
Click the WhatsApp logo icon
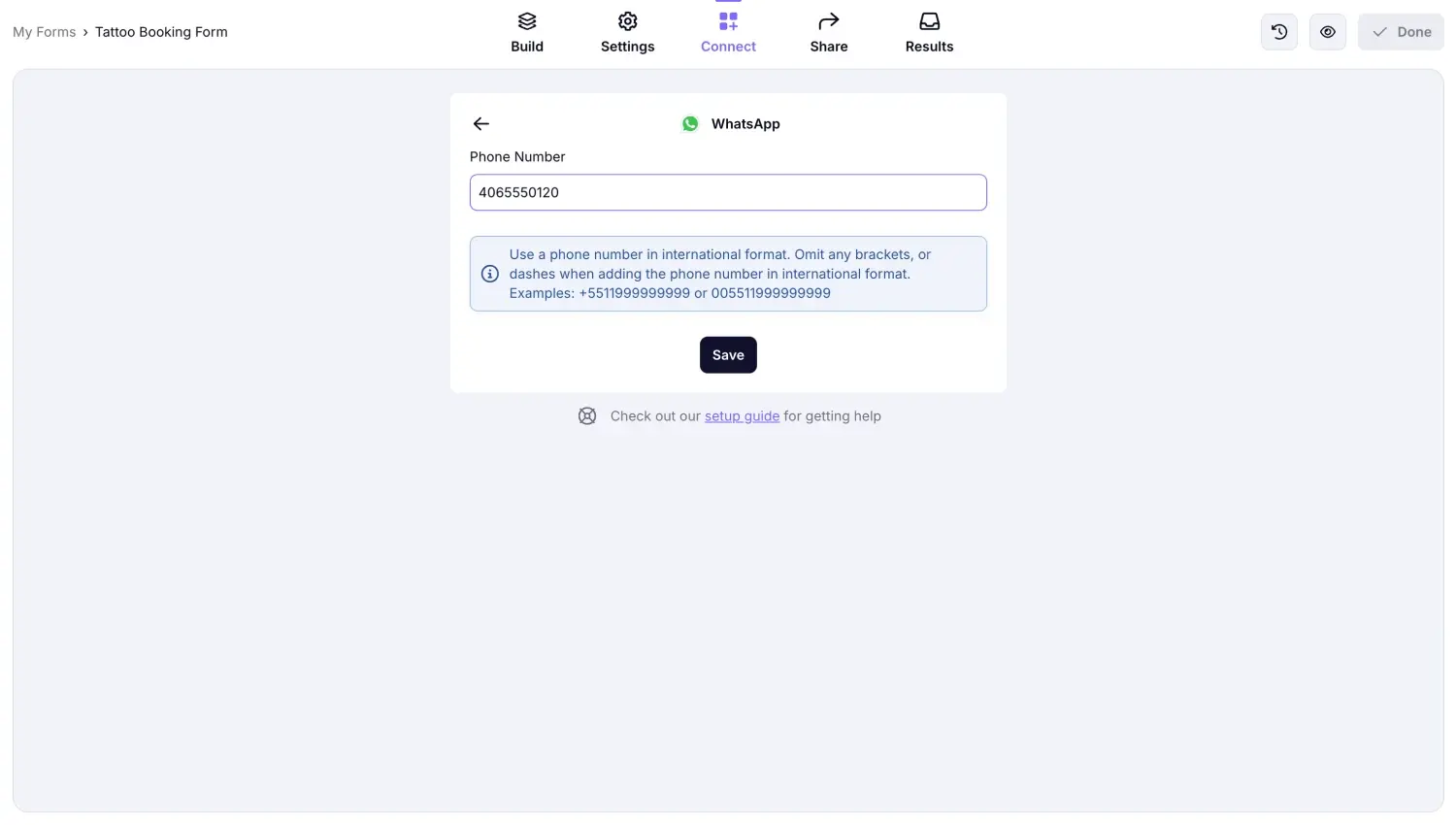689,123
